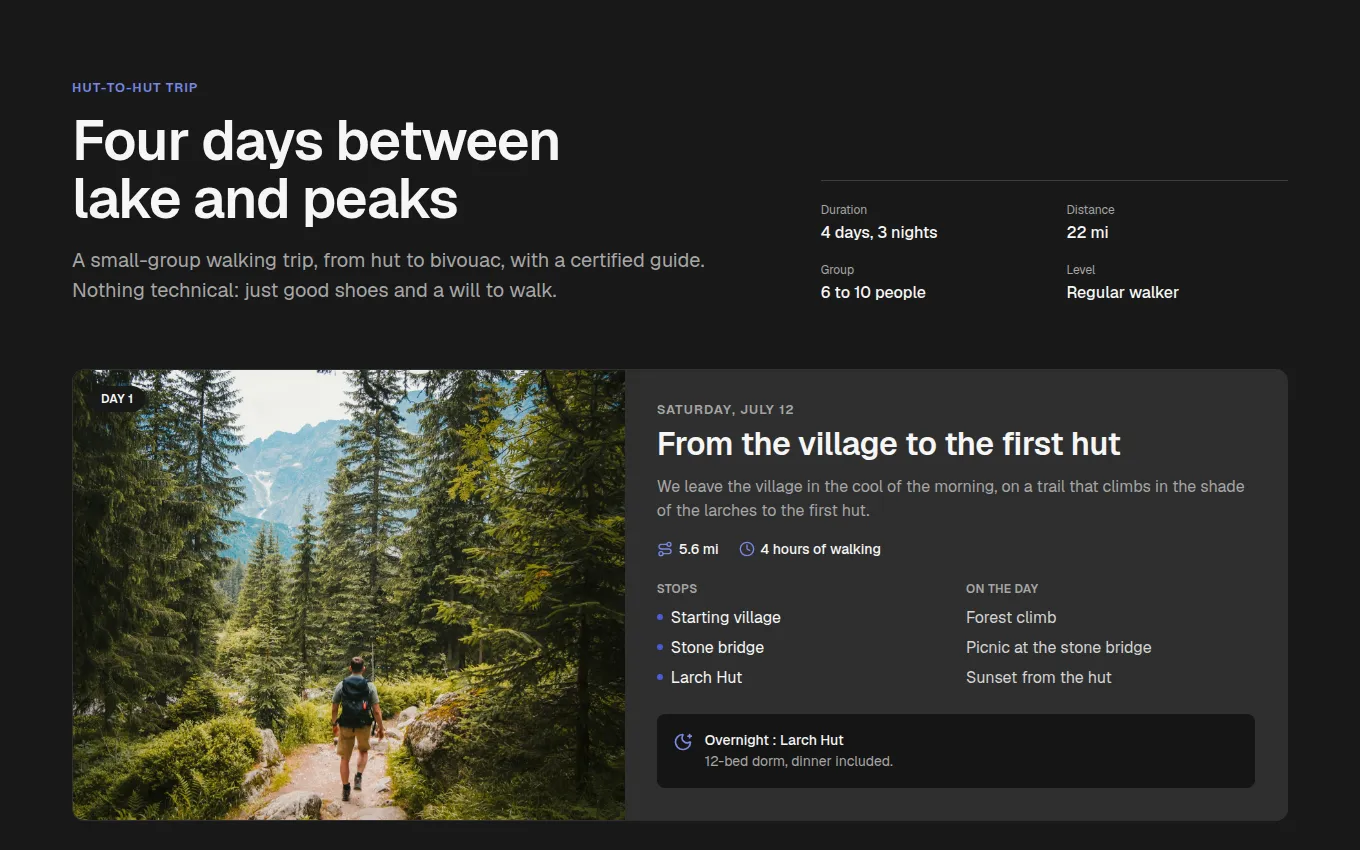This screenshot has width=1360, height=850.
Task: Click the "Stone bridge" stop
Action: point(717,648)
